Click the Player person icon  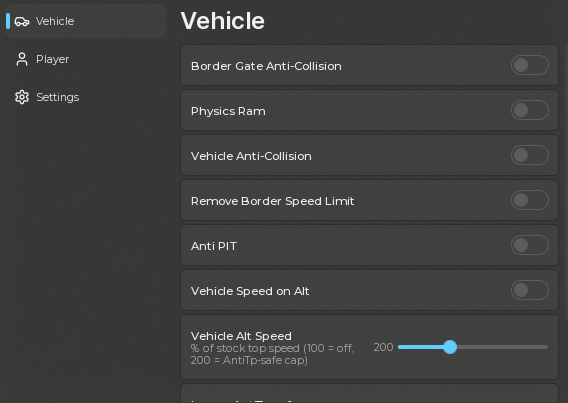click(22, 59)
